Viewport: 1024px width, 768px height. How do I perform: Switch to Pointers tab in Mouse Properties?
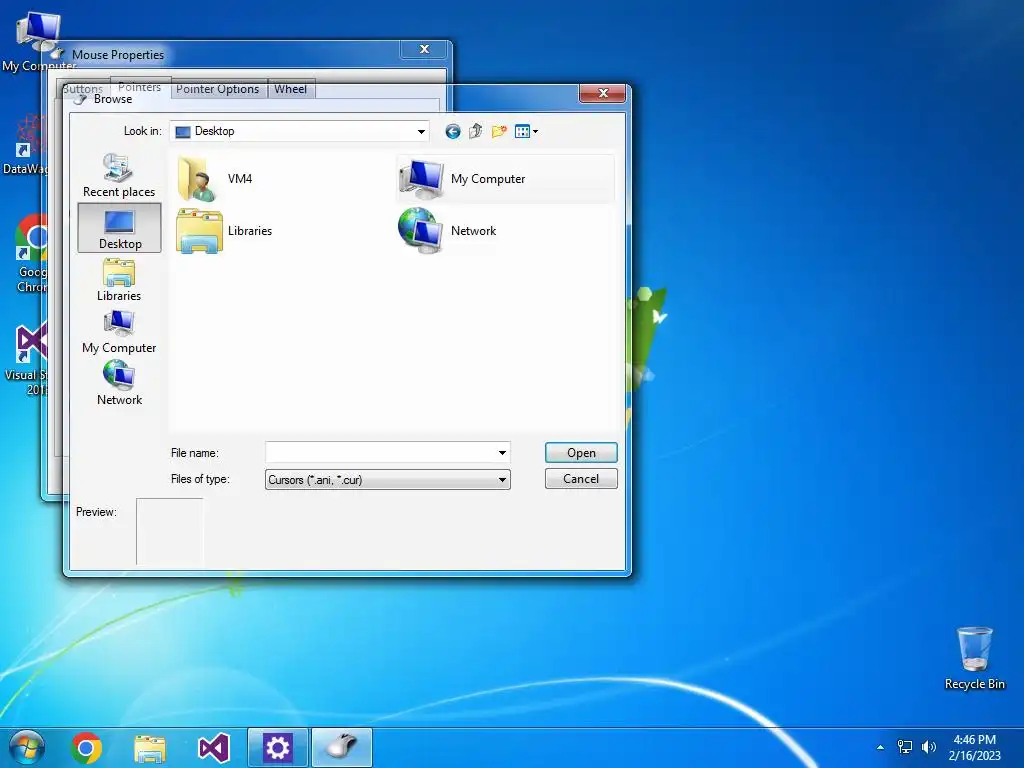pos(140,86)
